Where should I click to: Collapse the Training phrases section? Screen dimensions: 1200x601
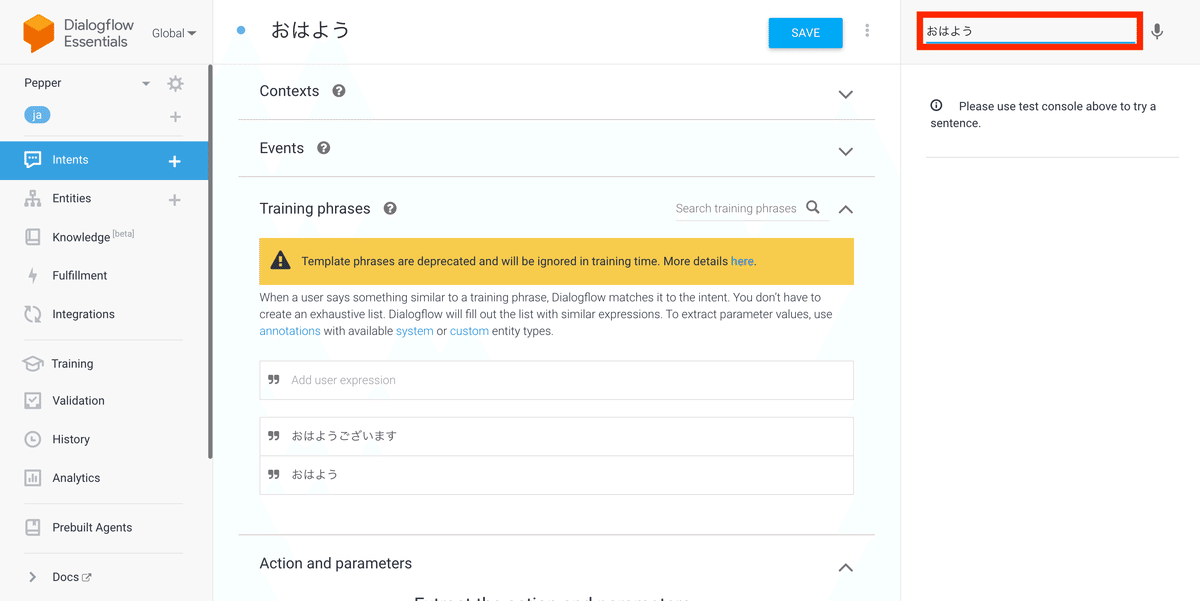[845, 209]
